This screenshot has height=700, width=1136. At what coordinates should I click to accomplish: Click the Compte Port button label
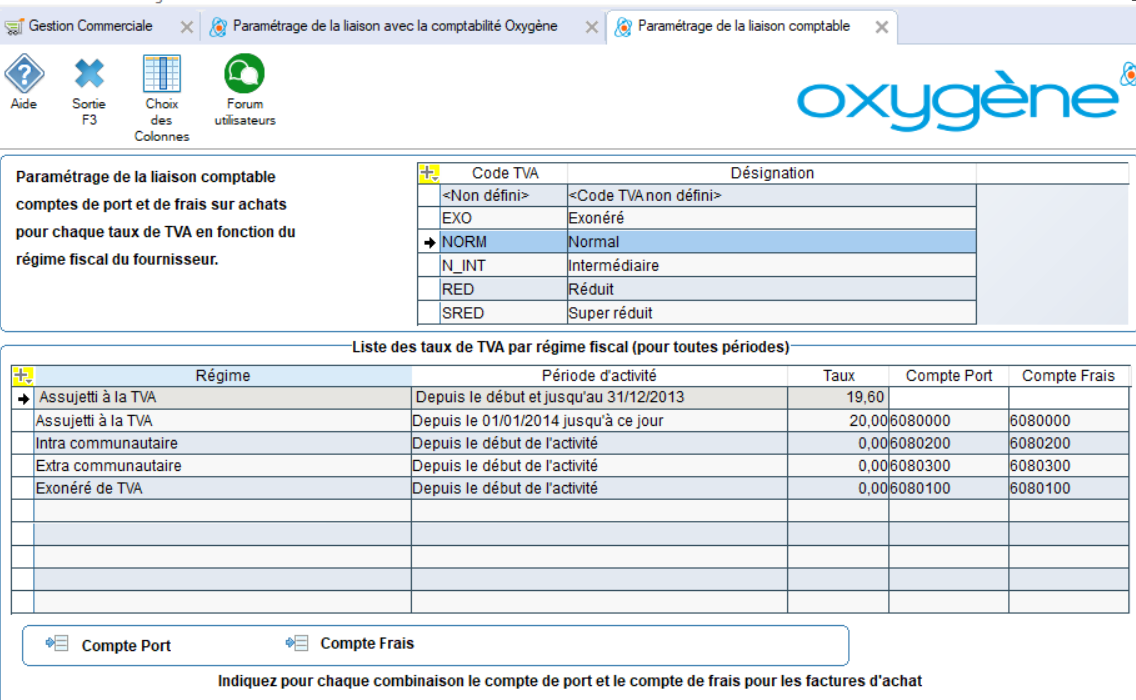(x=126, y=646)
